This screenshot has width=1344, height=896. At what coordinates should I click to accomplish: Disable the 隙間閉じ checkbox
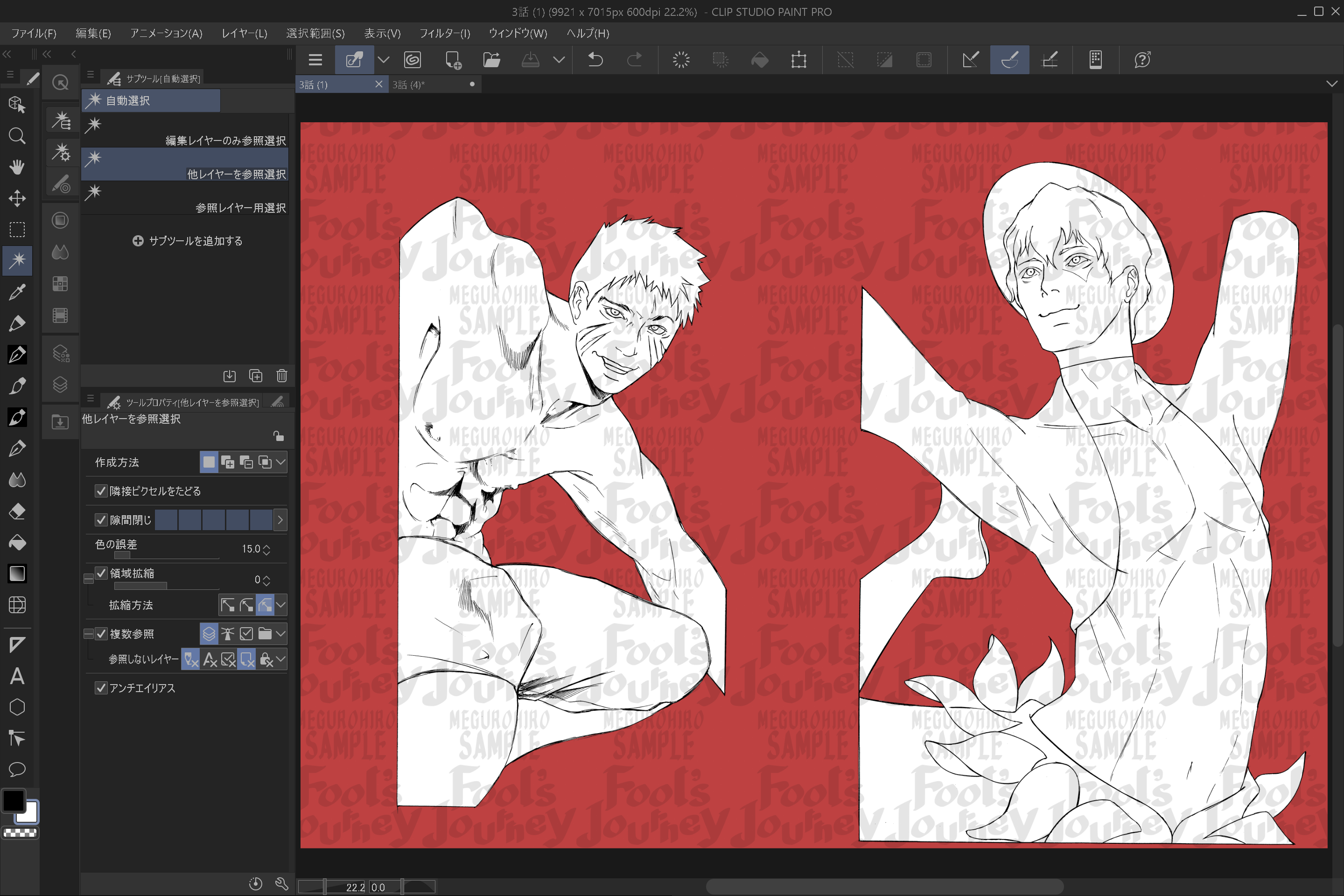(101, 519)
